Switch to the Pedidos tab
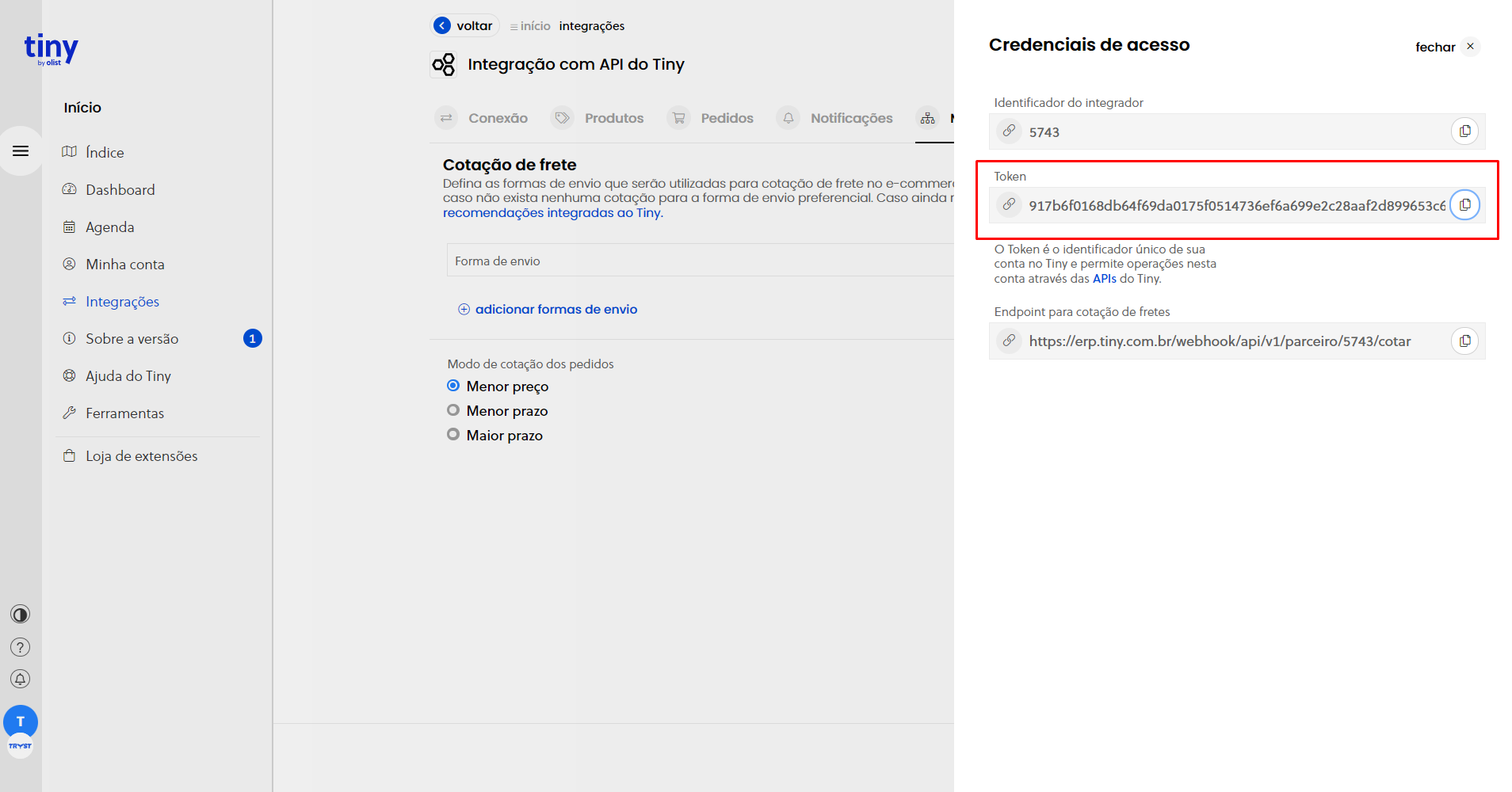The width and height of the screenshot is (1512, 792). (711, 118)
